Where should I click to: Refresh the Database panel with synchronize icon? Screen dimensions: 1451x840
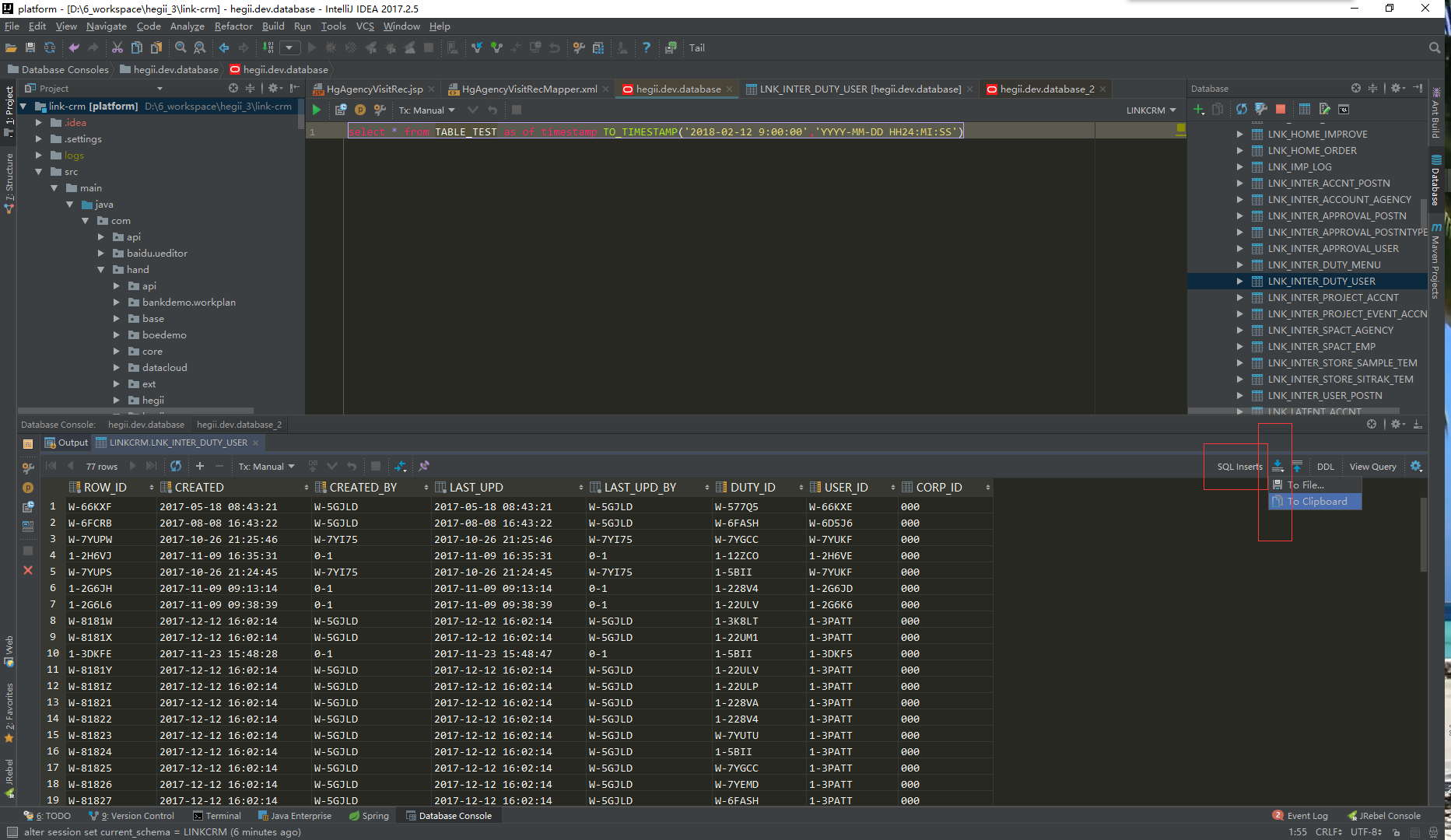1242,110
